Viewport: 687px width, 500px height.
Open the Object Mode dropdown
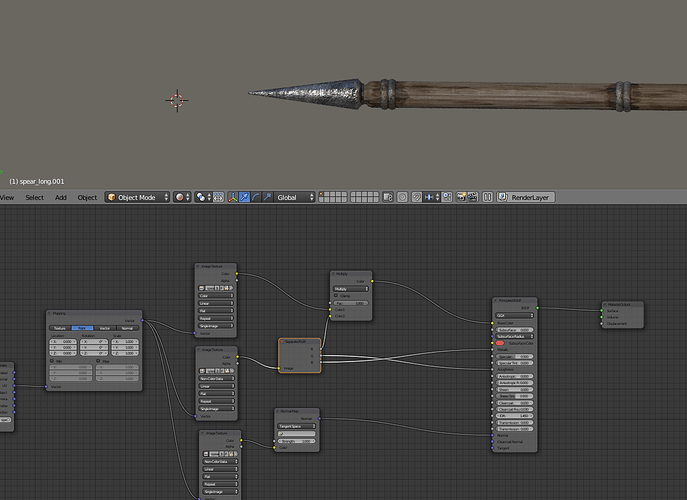(137, 197)
